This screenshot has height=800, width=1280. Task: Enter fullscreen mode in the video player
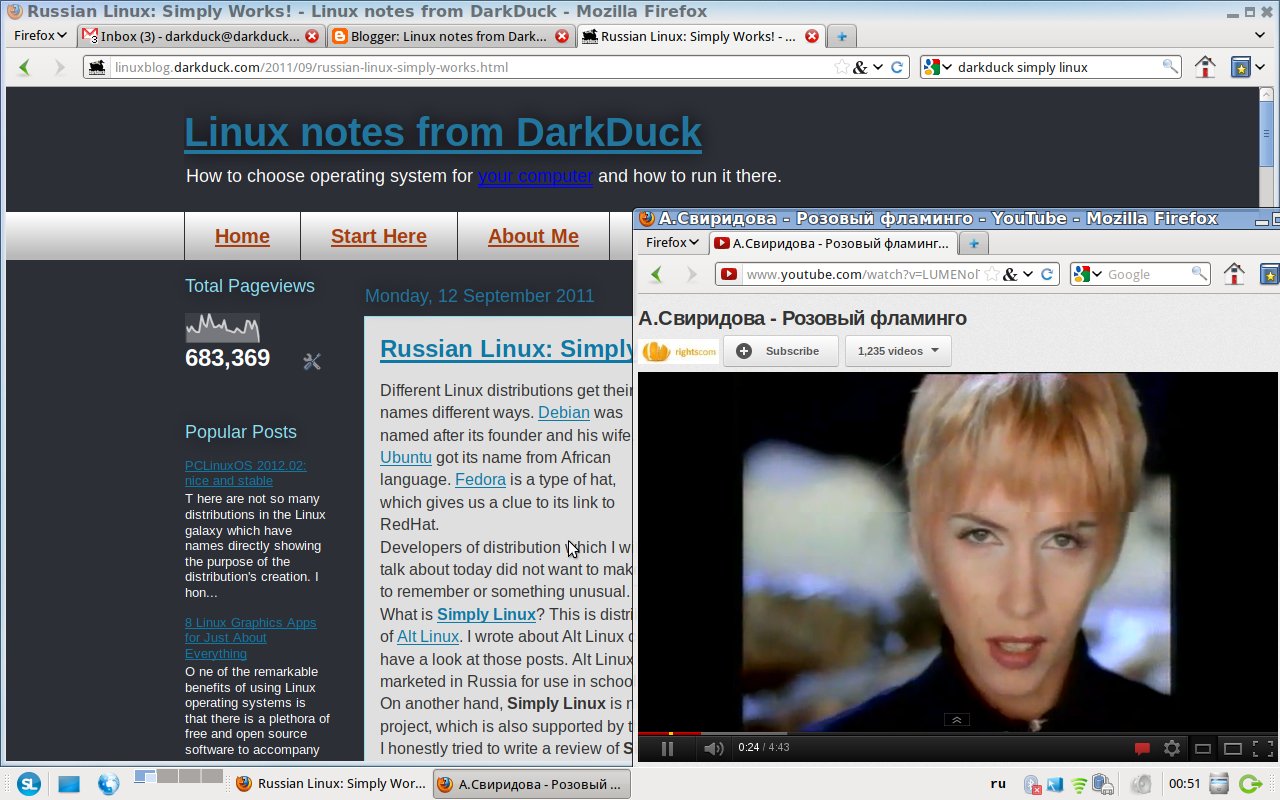(x=1261, y=747)
